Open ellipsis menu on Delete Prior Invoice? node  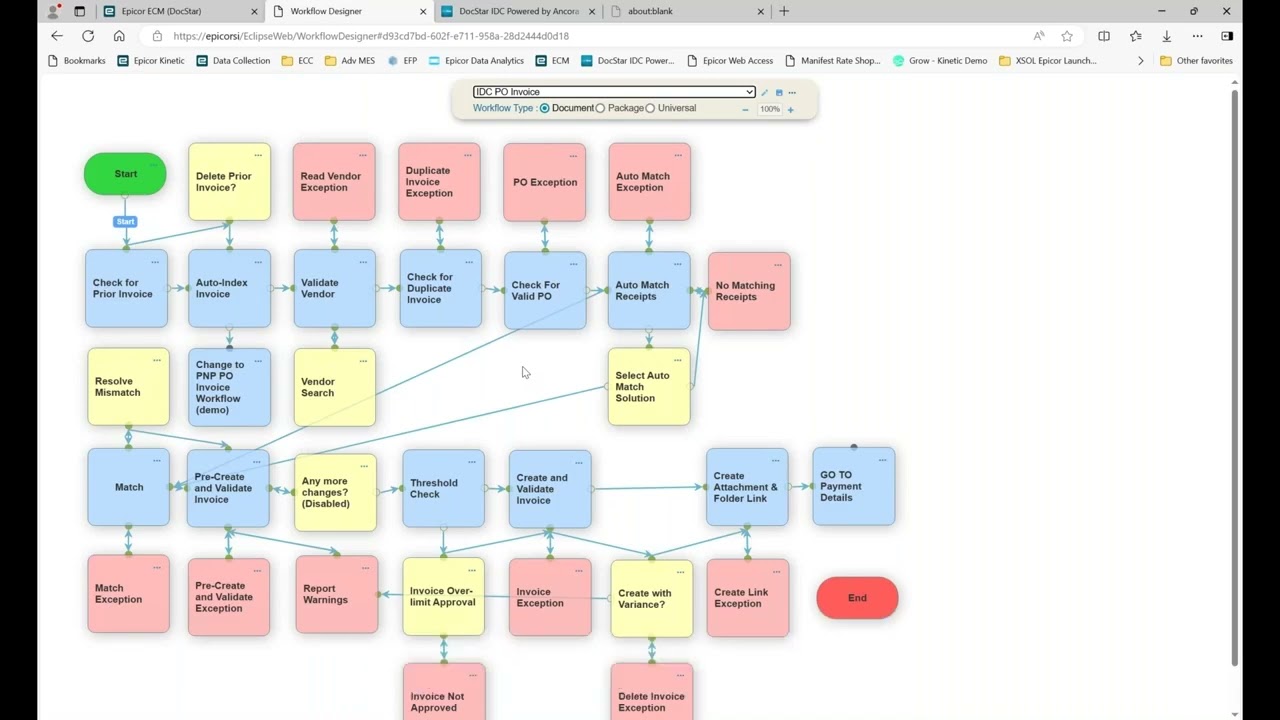(x=258, y=155)
